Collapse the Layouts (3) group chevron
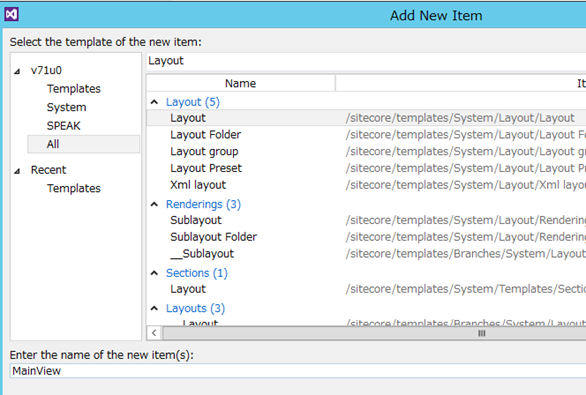 (154, 308)
